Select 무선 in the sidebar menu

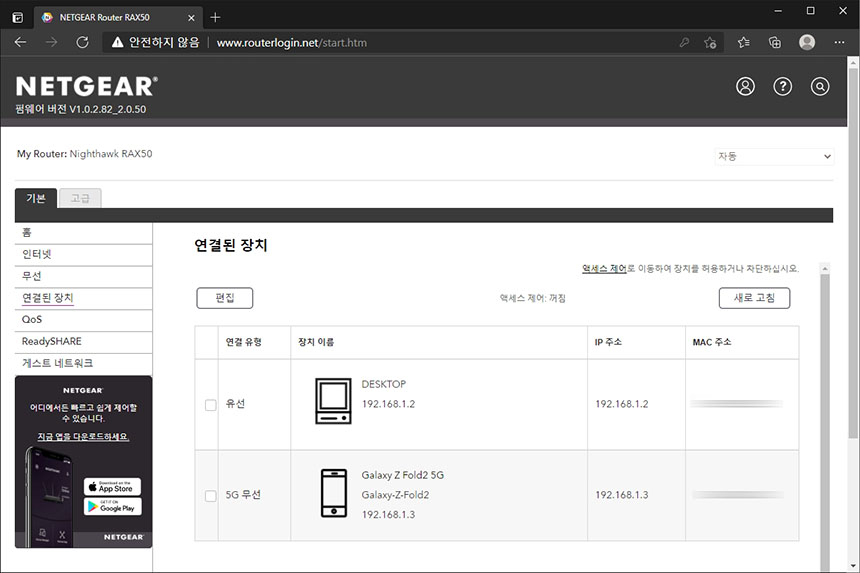click(x=83, y=276)
